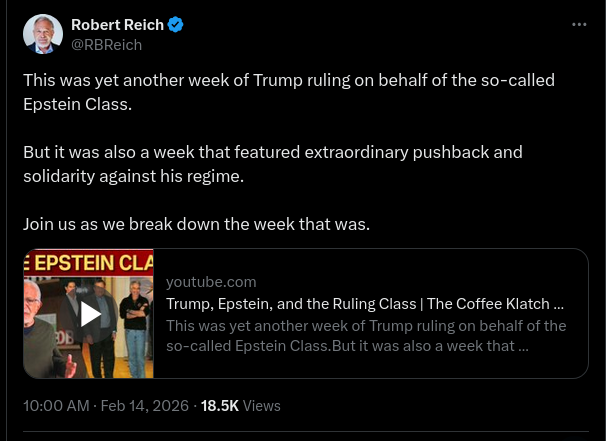
Task: Click the "Join us as we break down" line
Action: (x=196, y=224)
